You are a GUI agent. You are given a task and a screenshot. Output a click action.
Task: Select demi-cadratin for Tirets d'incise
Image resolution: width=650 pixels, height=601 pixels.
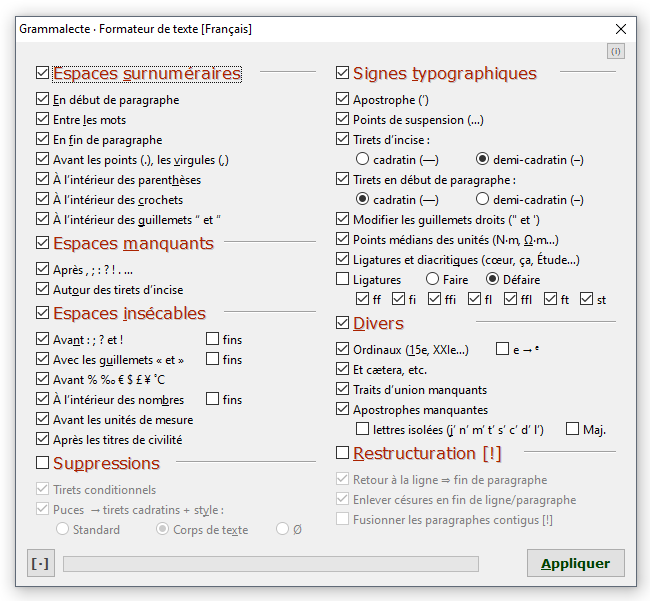pos(482,159)
